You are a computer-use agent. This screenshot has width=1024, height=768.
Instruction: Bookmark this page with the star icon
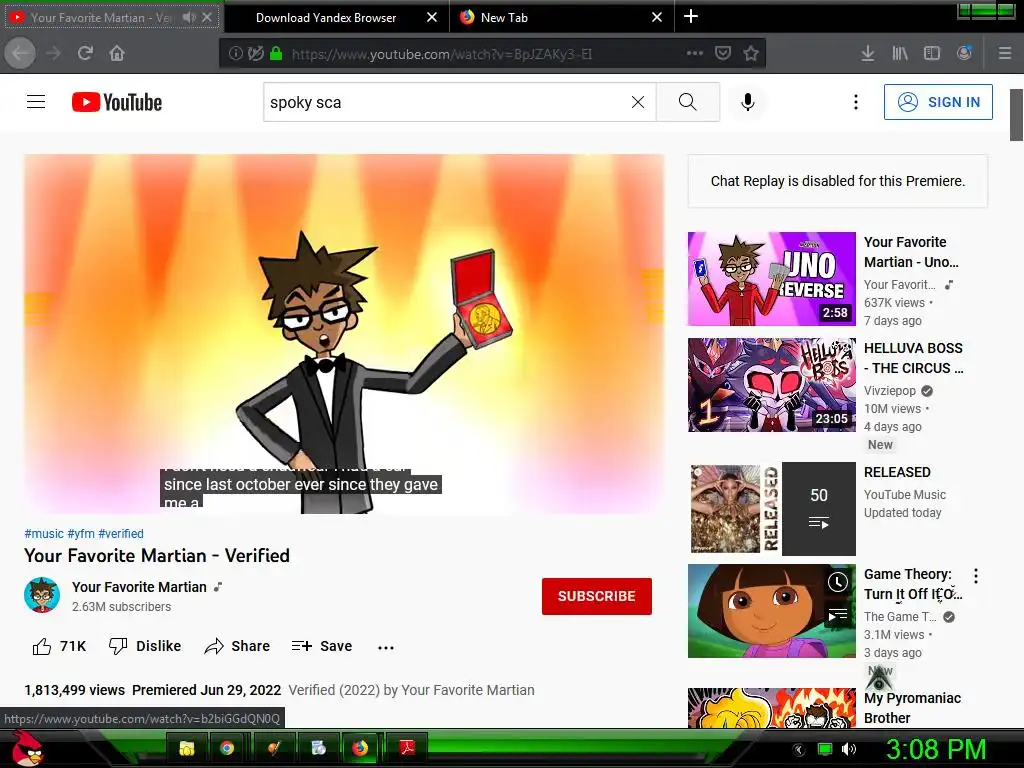tap(751, 53)
